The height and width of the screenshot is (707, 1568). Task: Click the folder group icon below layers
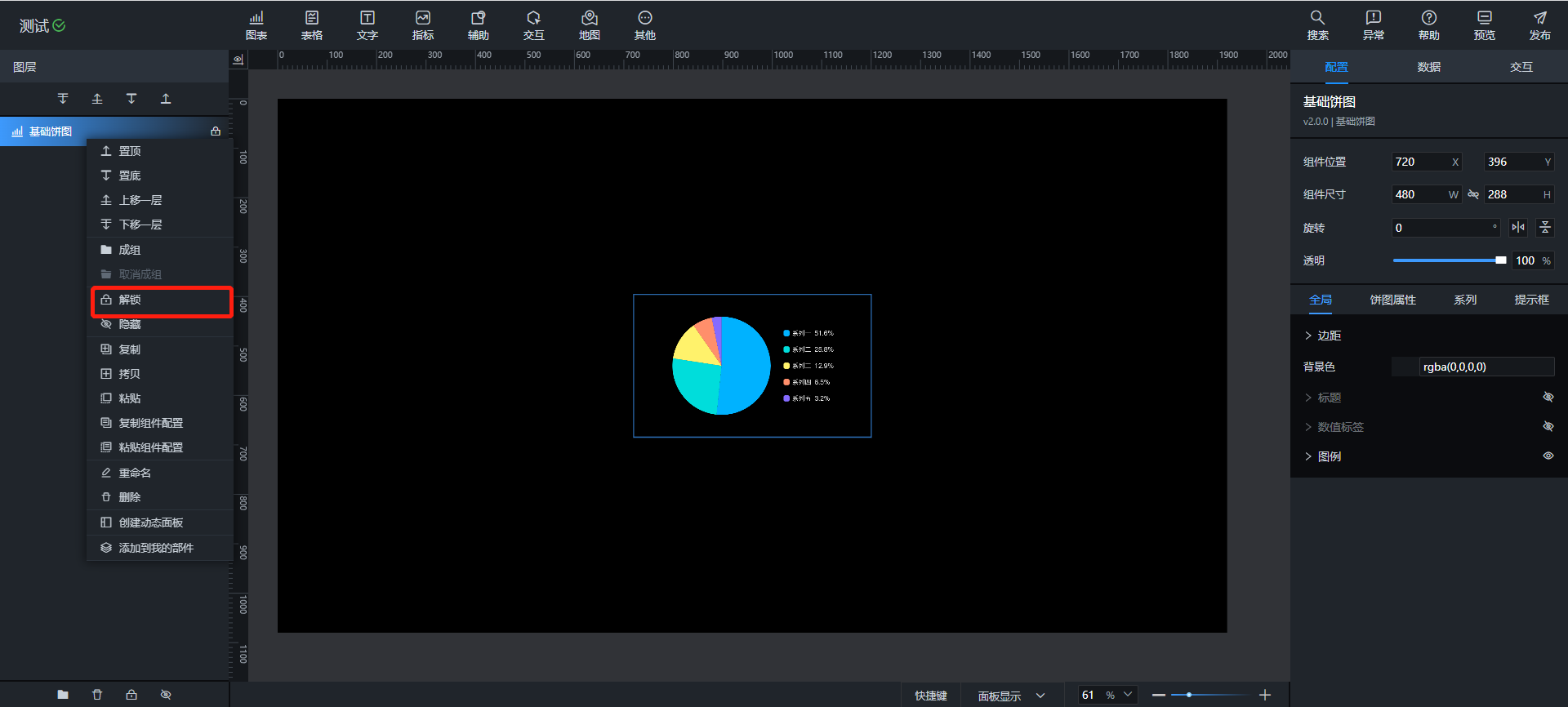pyautogui.click(x=63, y=695)
